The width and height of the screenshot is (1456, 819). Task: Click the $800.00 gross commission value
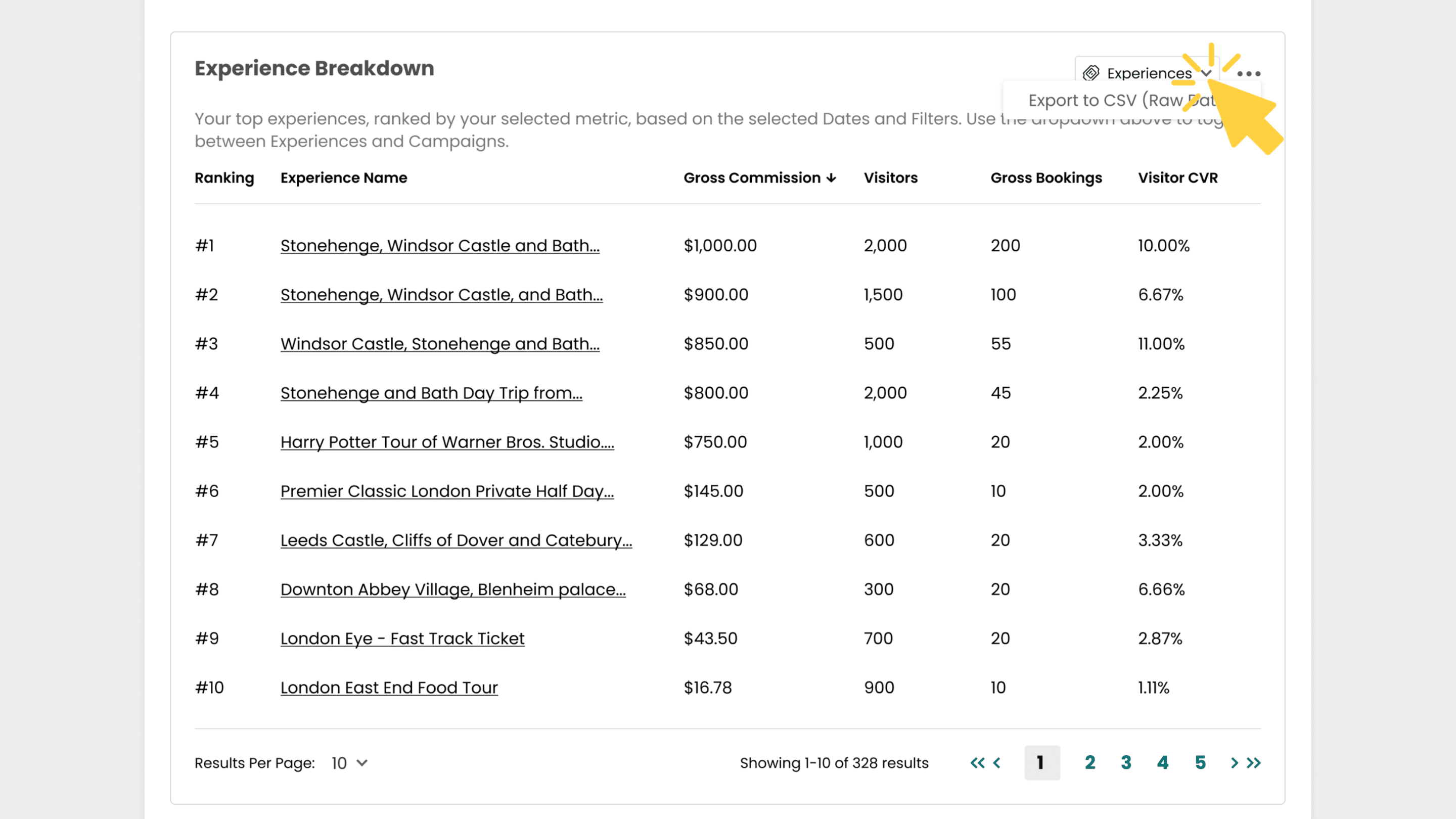tap(715, 393)
